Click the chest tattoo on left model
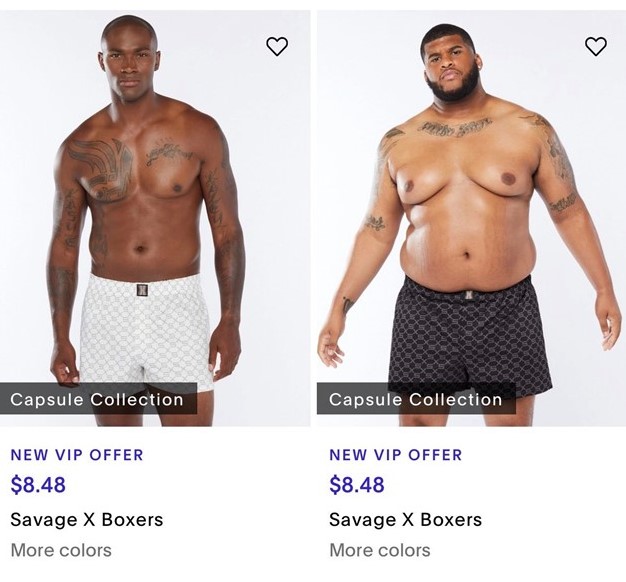This screenshot has height=582, width=626. pyautogui.click(x=100, y=170)
